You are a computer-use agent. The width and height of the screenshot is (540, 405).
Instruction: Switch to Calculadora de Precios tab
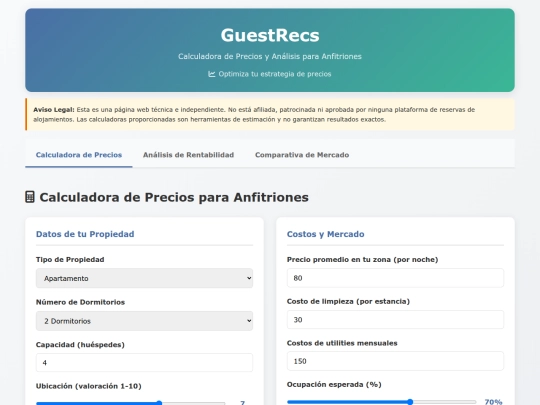point(79,155)
